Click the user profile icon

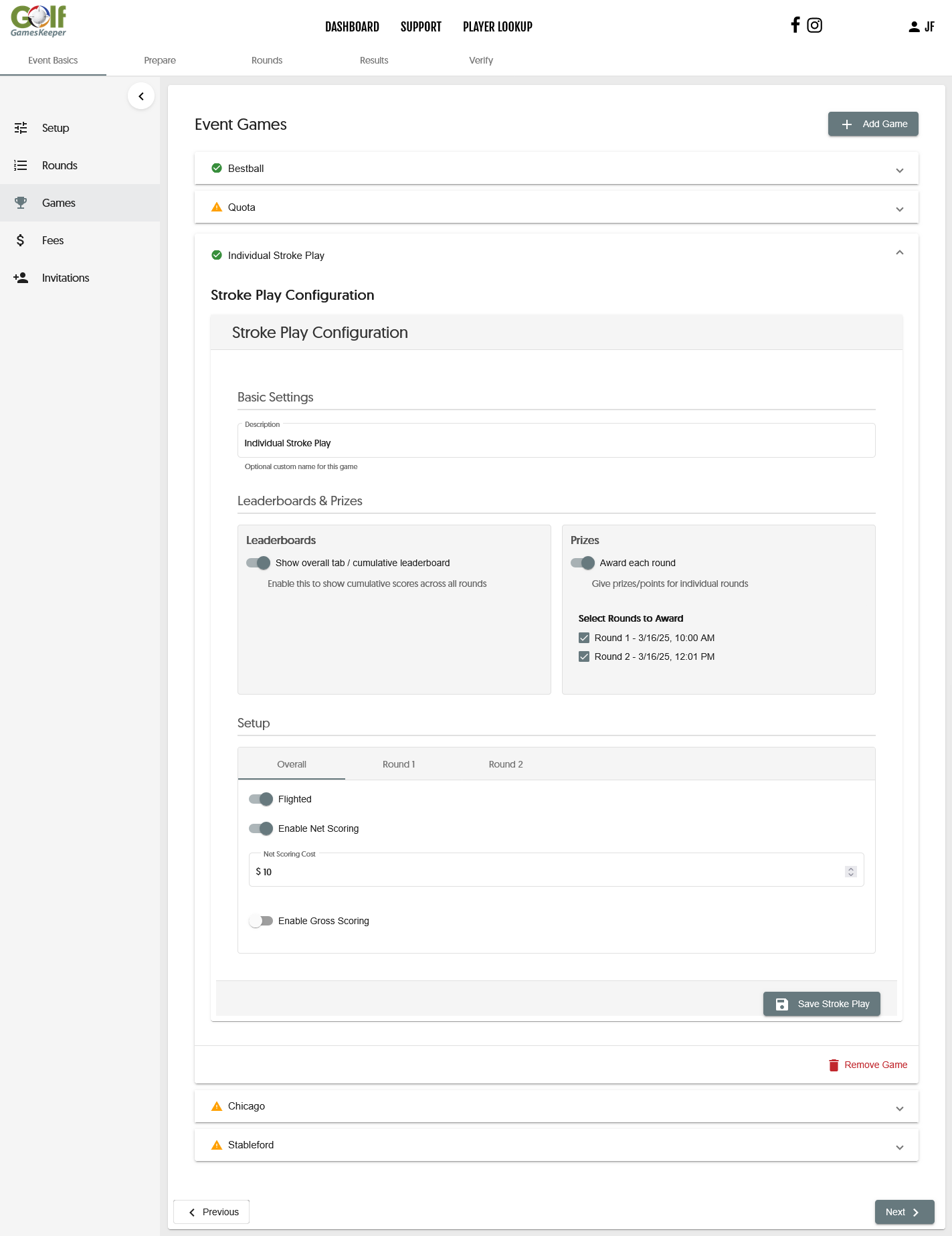(914, 27)
